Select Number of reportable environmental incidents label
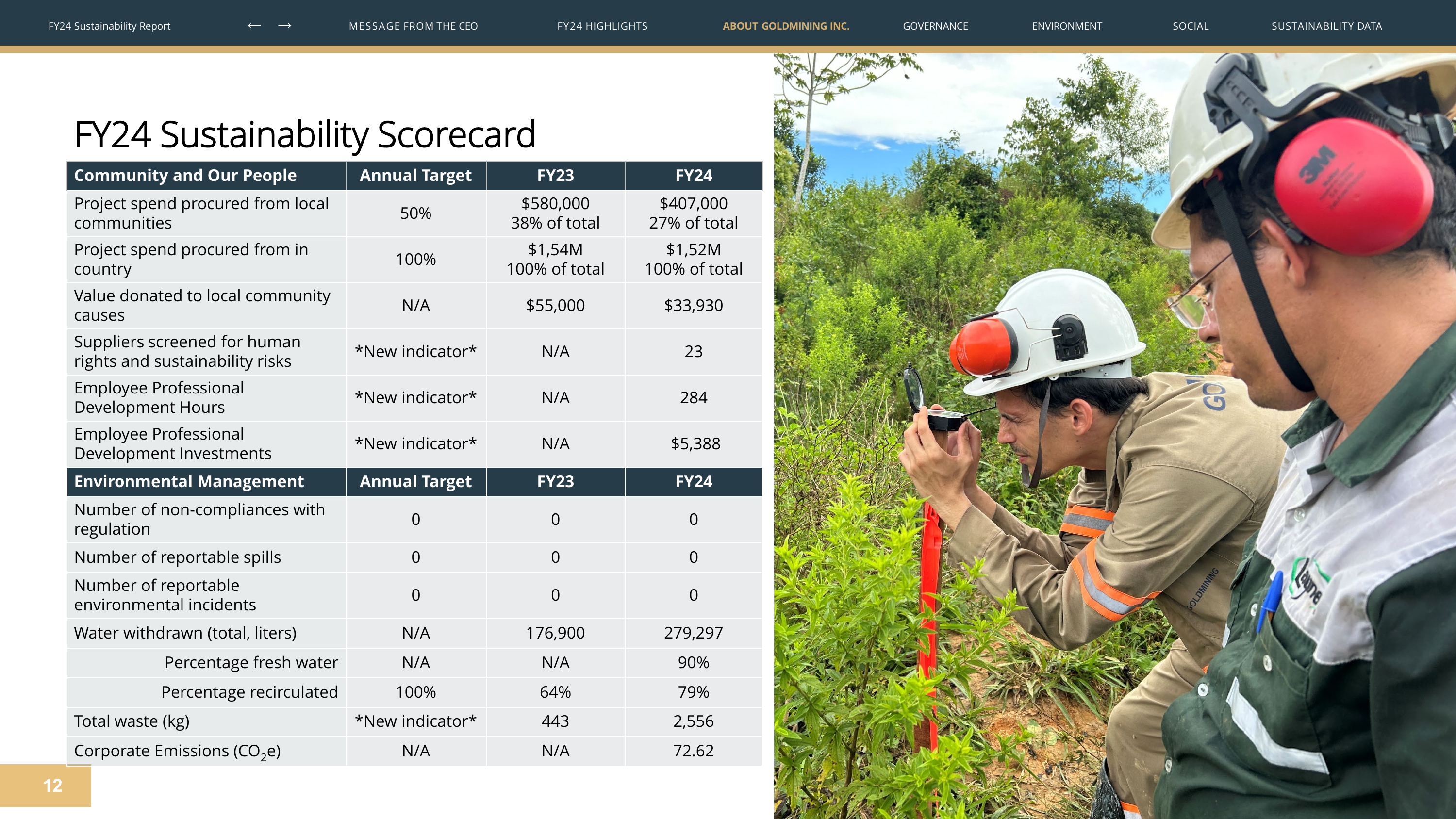 pyautogui.click(x=165, y=595)
